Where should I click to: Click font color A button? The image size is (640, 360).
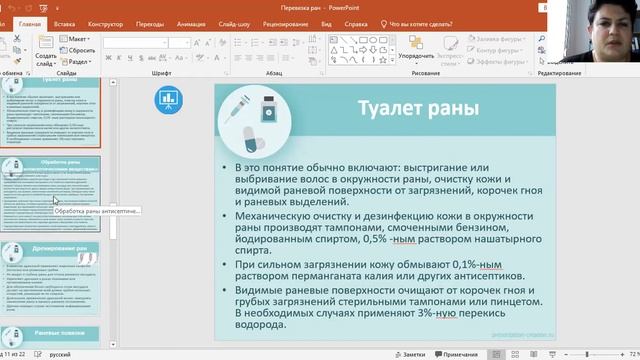(x=218, y=58)
